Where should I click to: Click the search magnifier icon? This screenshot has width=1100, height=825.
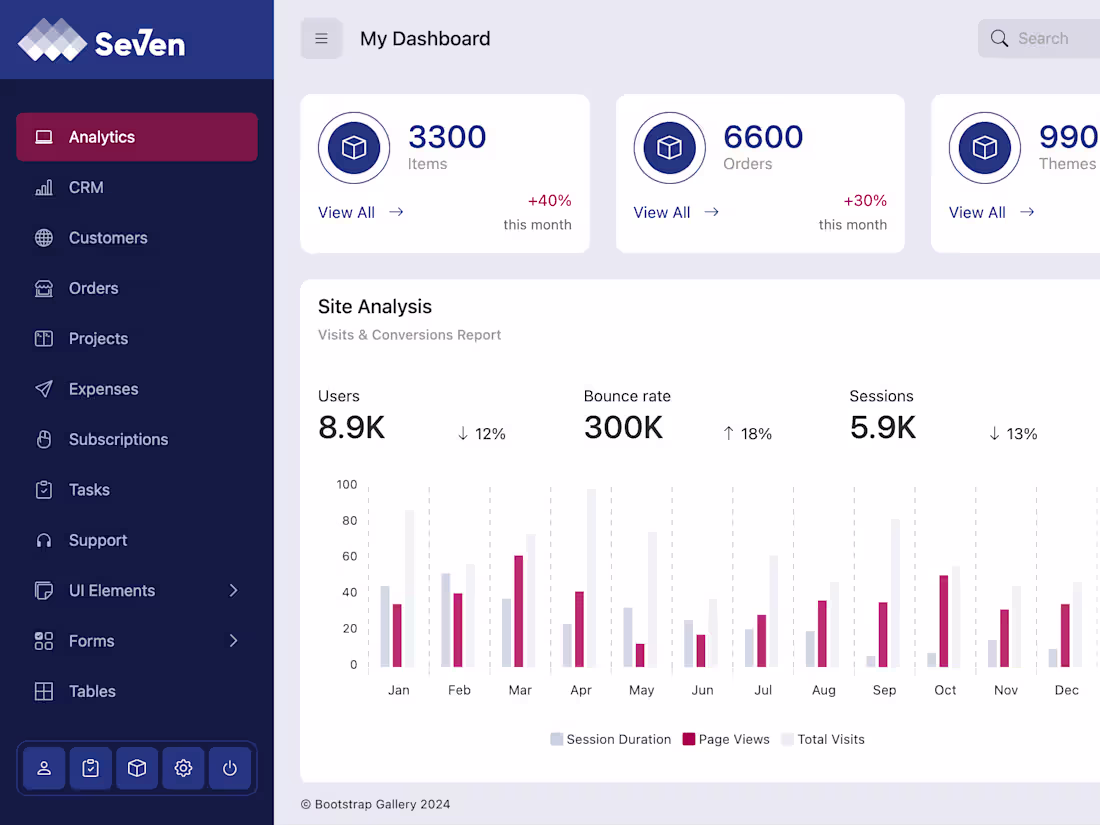click(999, 38)
